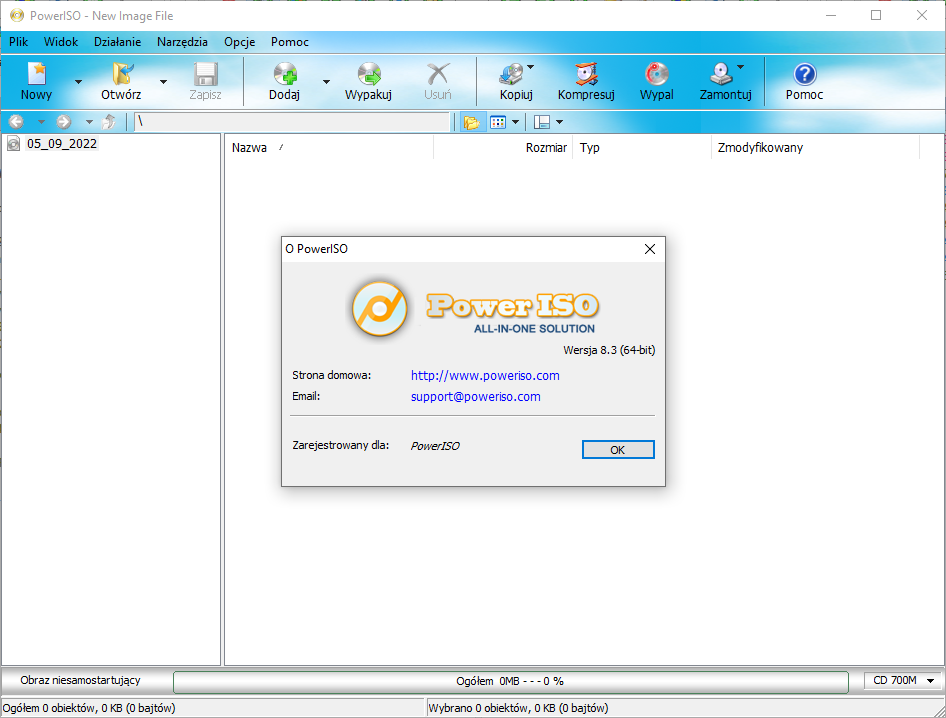Open the Widok menu
This screenshot has height=718, width=946.
point(61,42)
